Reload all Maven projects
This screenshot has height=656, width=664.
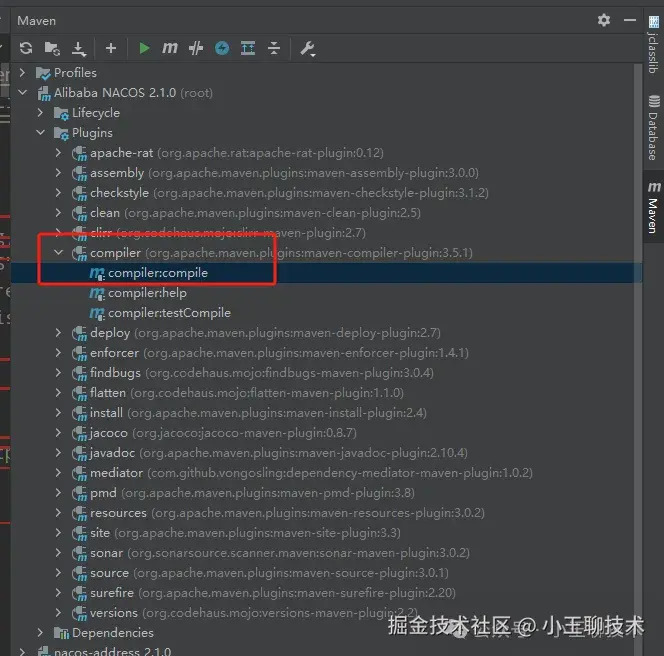point(26,48)
